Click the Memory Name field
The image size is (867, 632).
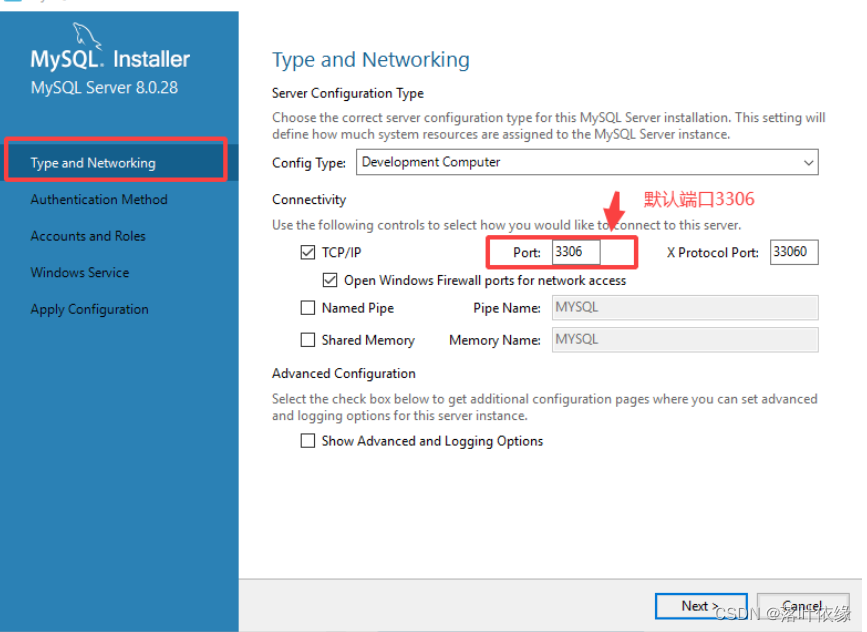[x=685, y=339]
